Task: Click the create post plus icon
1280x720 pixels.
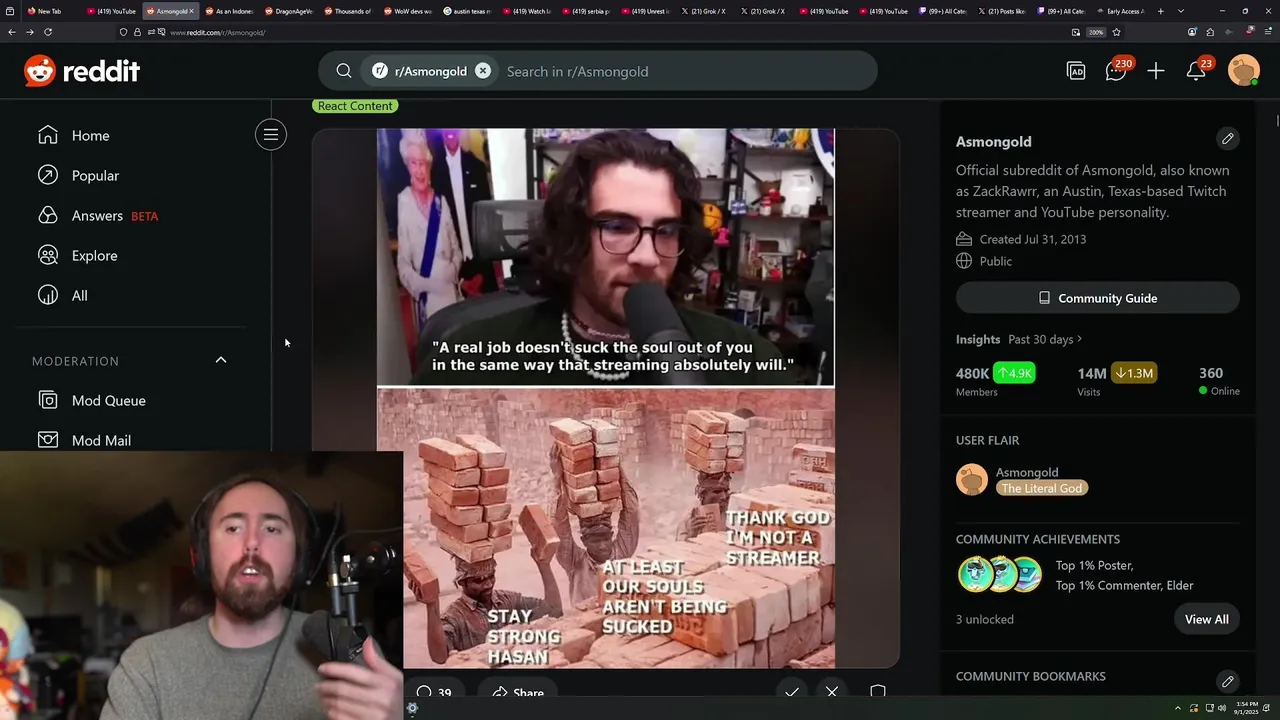Action: (1156, 71)
